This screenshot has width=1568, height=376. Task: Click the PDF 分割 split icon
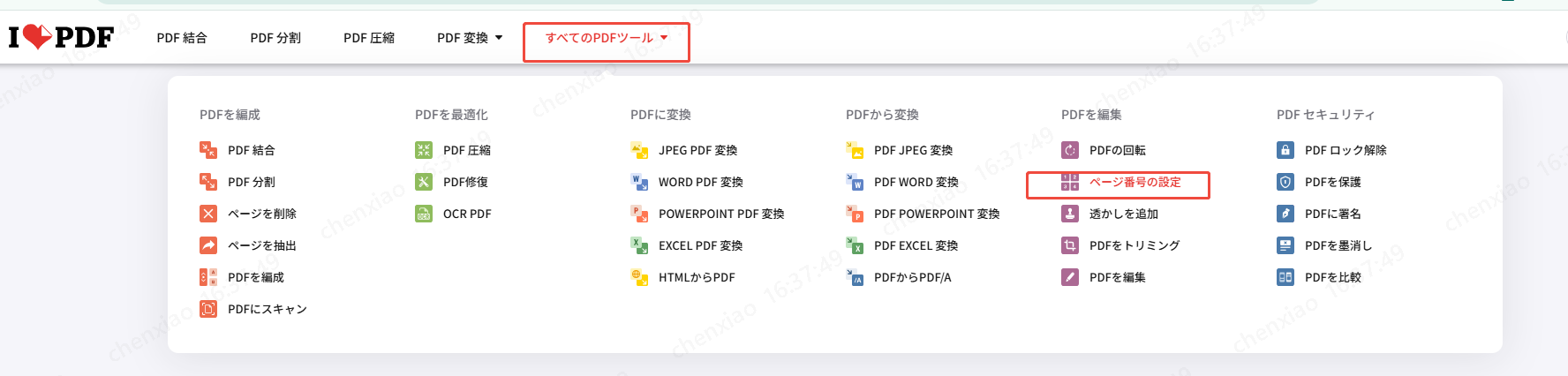coord(208,182)
